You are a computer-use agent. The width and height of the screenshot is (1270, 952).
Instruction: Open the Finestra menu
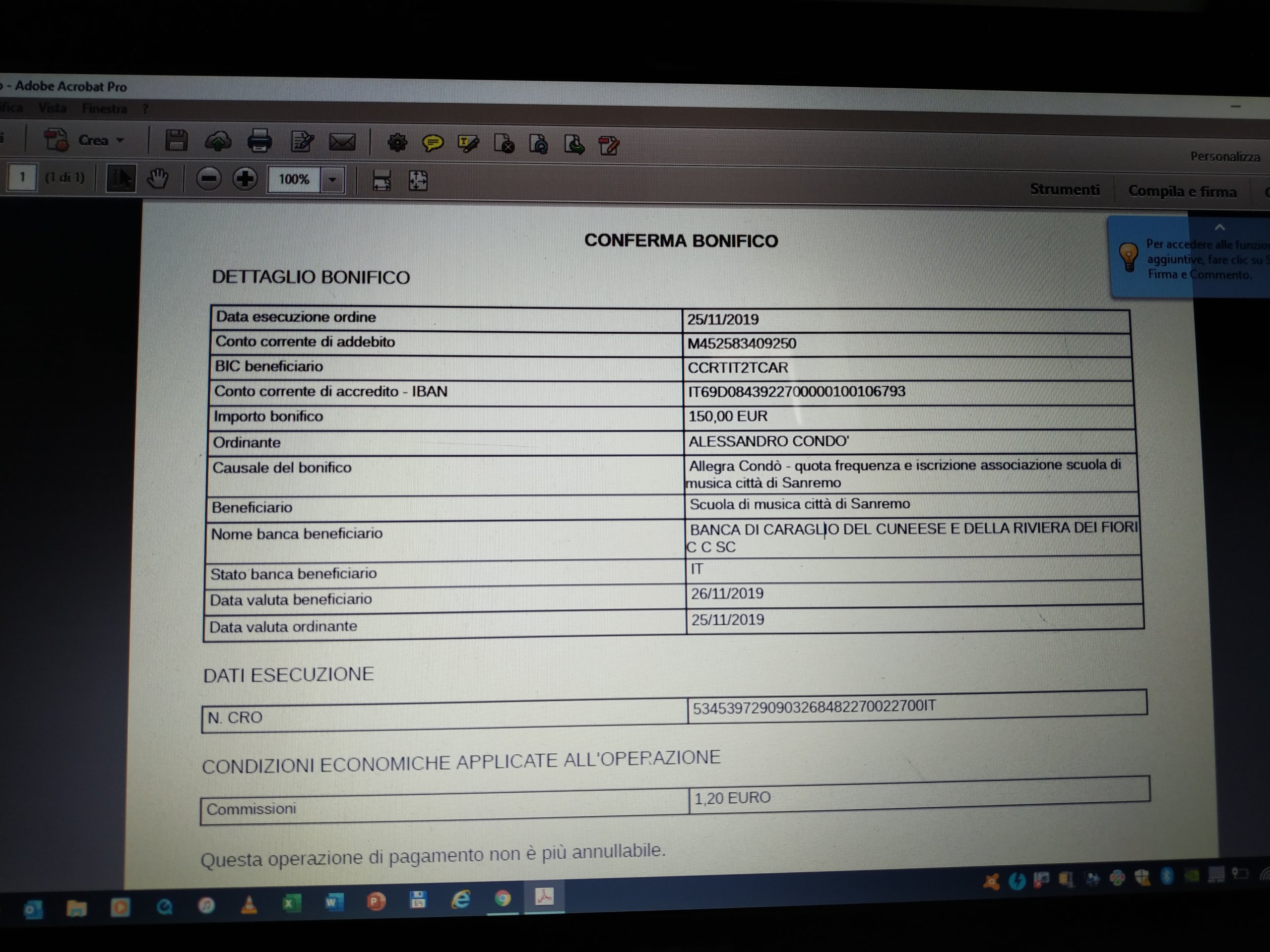pos(104,109)
